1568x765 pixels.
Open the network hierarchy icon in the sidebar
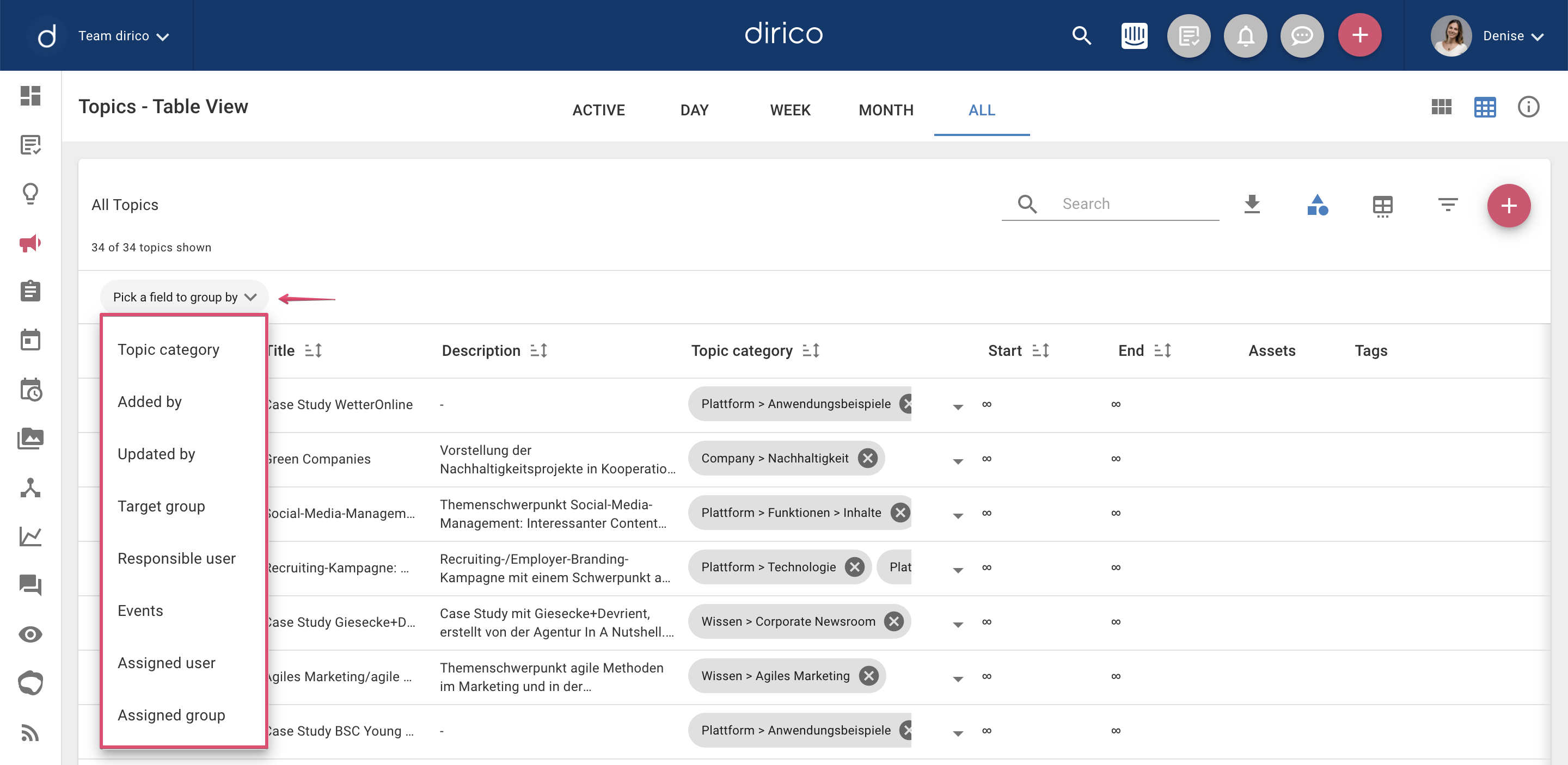30,488
